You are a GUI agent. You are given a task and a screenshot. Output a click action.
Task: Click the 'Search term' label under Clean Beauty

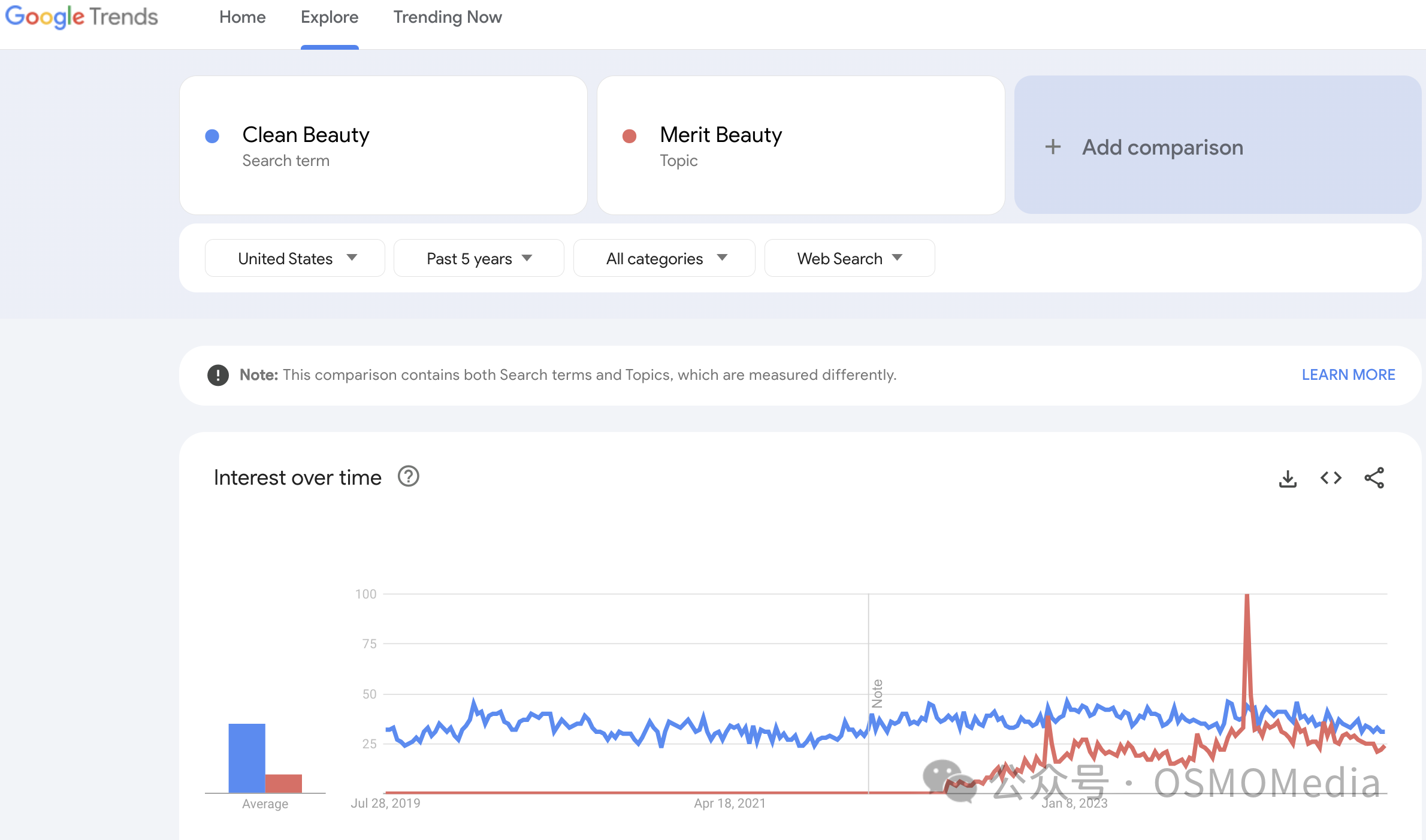286,161
